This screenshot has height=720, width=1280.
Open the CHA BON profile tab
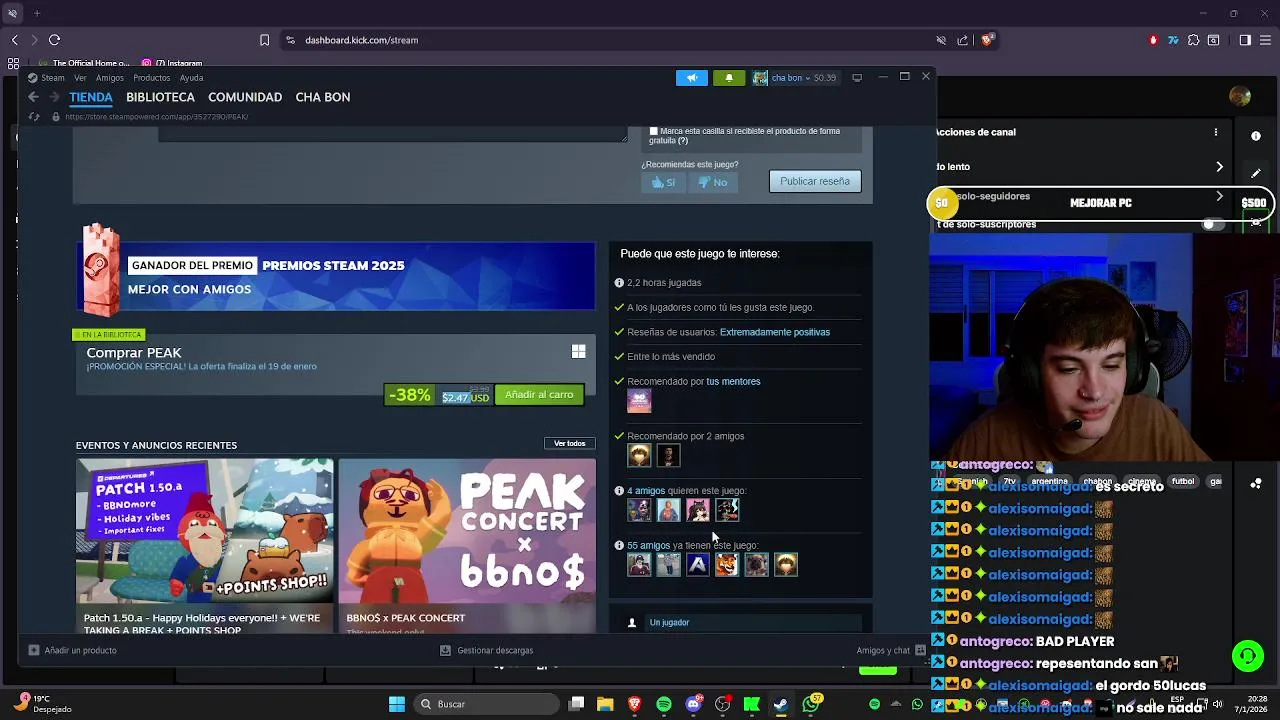click(x=323, y=97)
